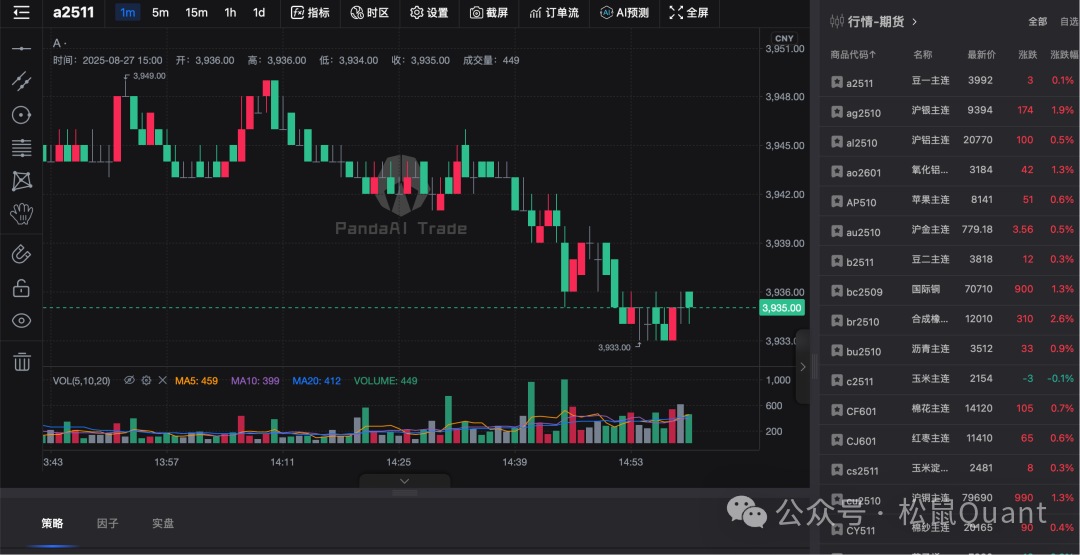Bookmark the bc2509 contract

pos(836,291)
